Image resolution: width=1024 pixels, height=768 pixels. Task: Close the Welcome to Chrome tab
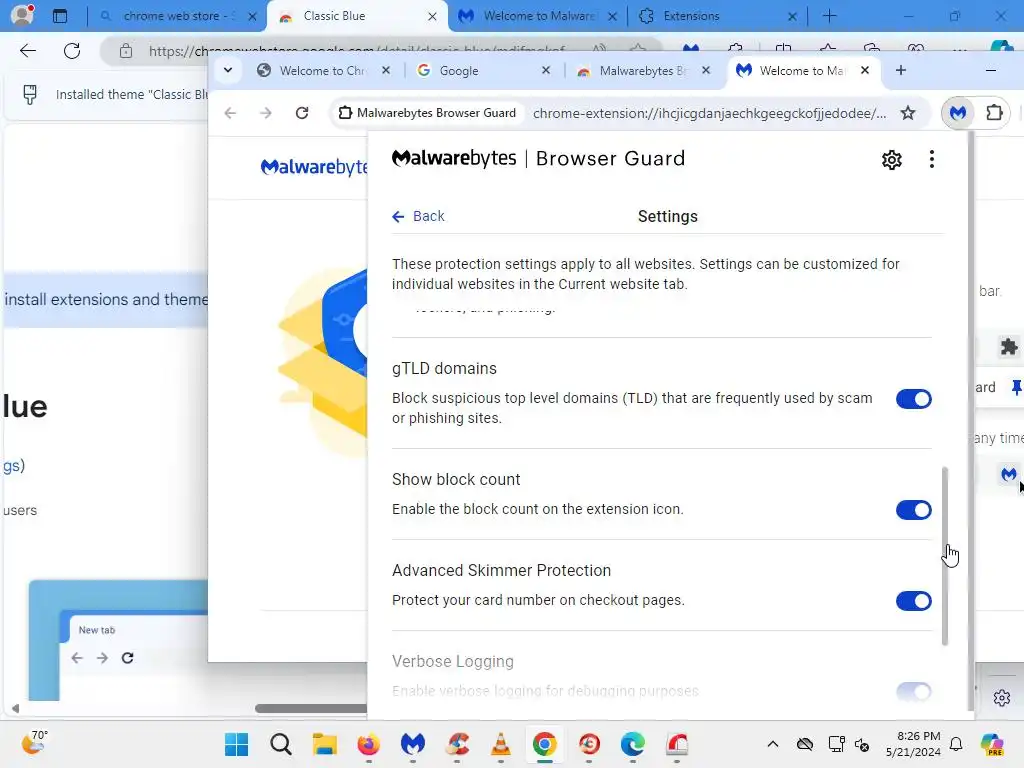[386, 70]
